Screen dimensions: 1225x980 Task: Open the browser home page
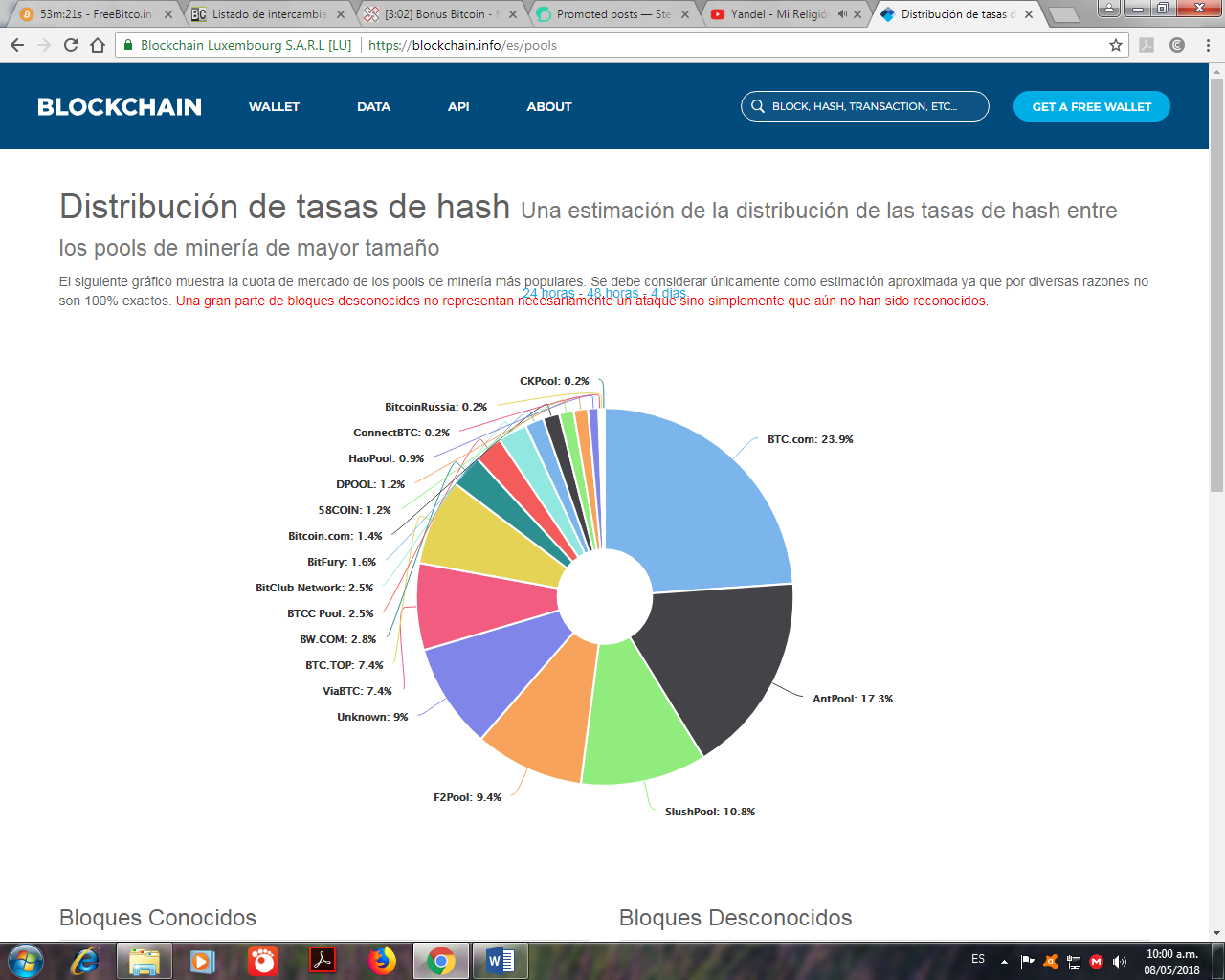click(x=98, y=45)
